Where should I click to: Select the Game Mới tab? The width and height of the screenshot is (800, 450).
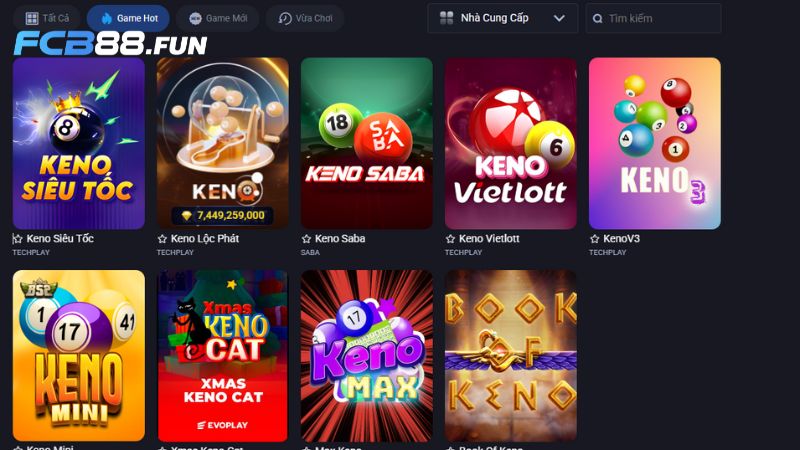[217, 18]
